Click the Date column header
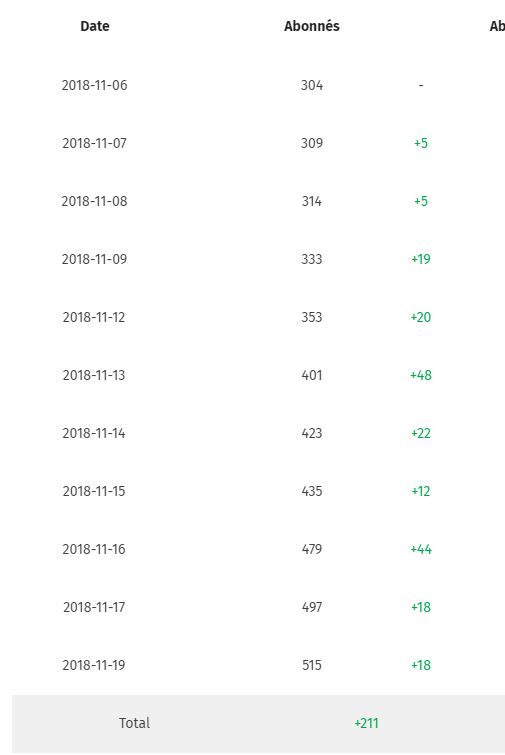The width and height of the screenshot is (505, 755). coord(94,26)
